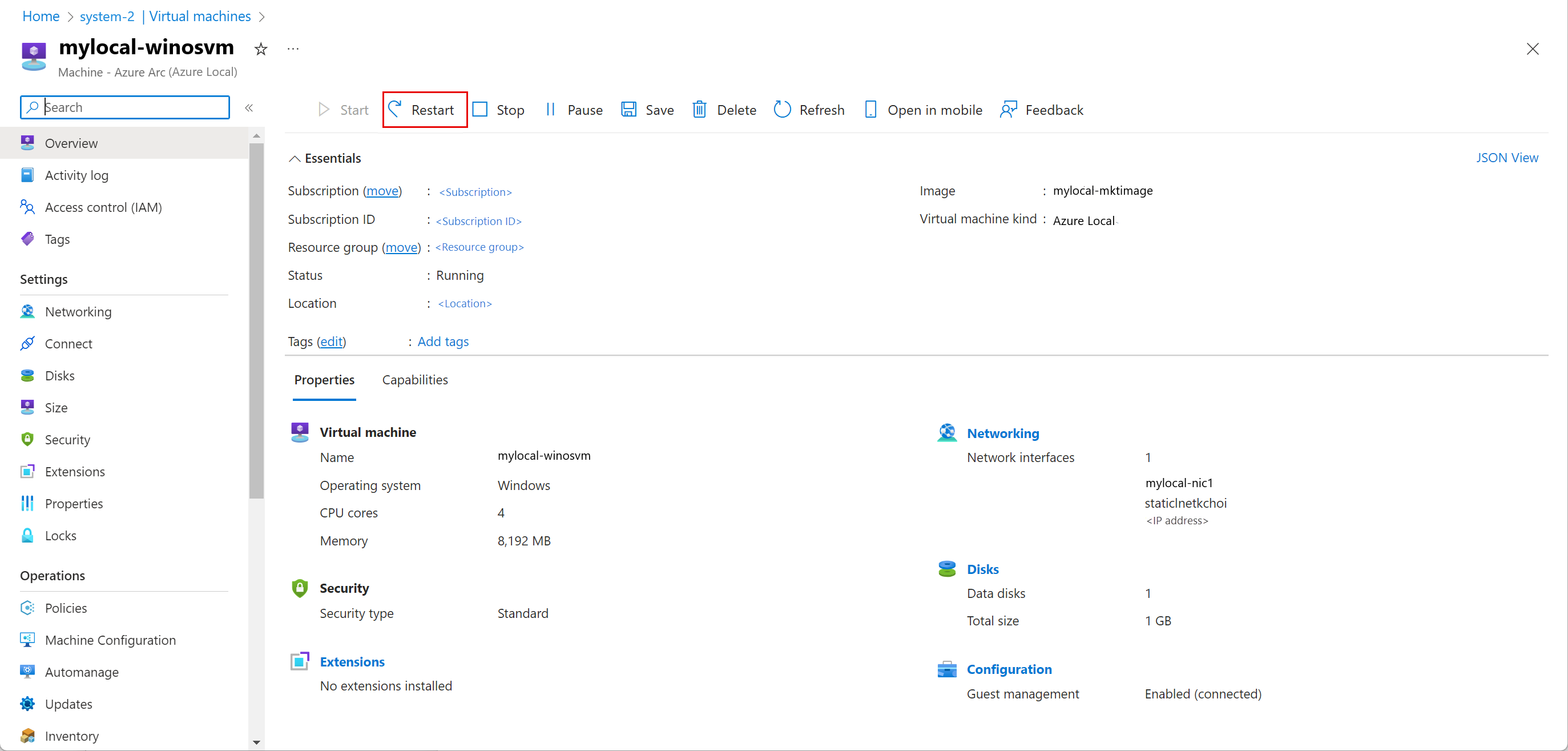The image size is (1568, 751).
Task: Click the Restart toolbar button
Action: 424,110
